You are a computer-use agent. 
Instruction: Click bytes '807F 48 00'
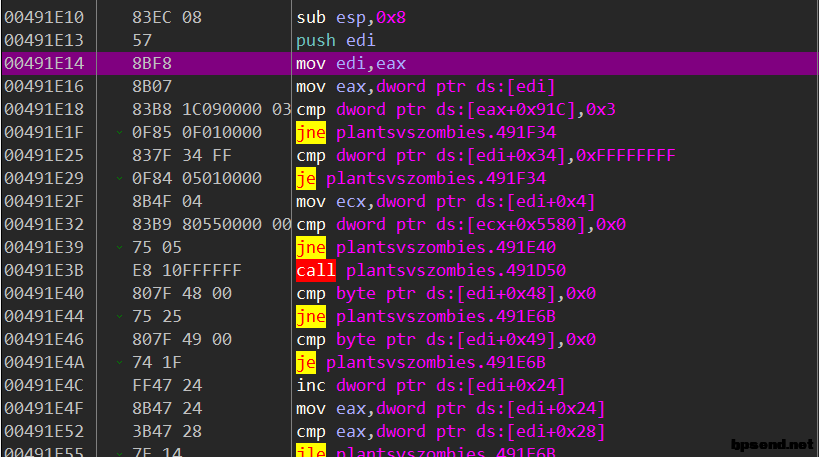click(182, 293)
